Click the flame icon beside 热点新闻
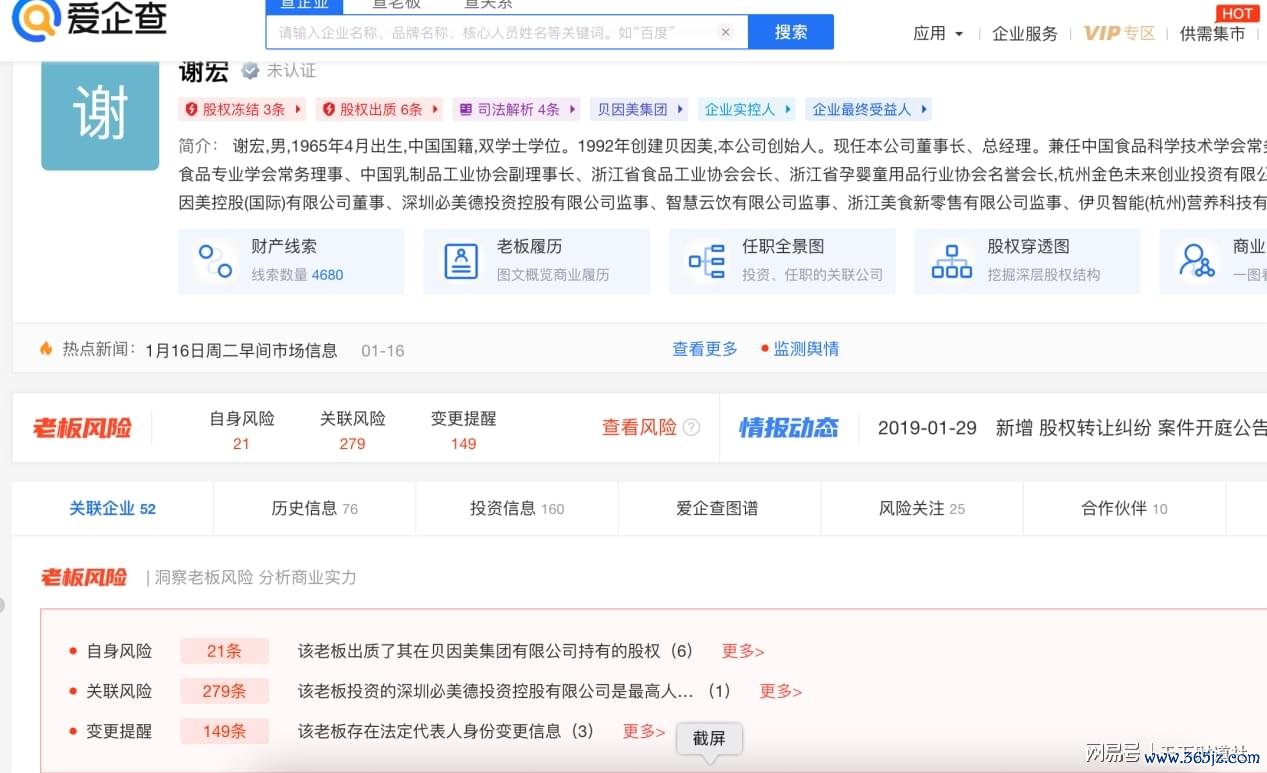Image resolution: width=1267 pixels, height=773 pixels. [46, 349]
